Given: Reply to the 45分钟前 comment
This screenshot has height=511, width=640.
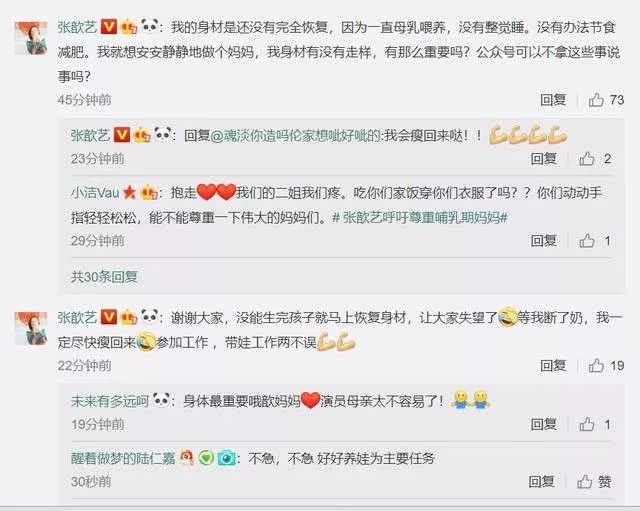Looking at the screenshot, I should point(553,100).
